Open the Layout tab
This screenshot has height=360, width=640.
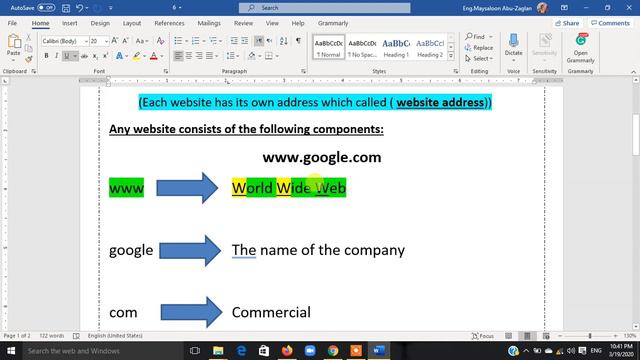pos(132,23)
